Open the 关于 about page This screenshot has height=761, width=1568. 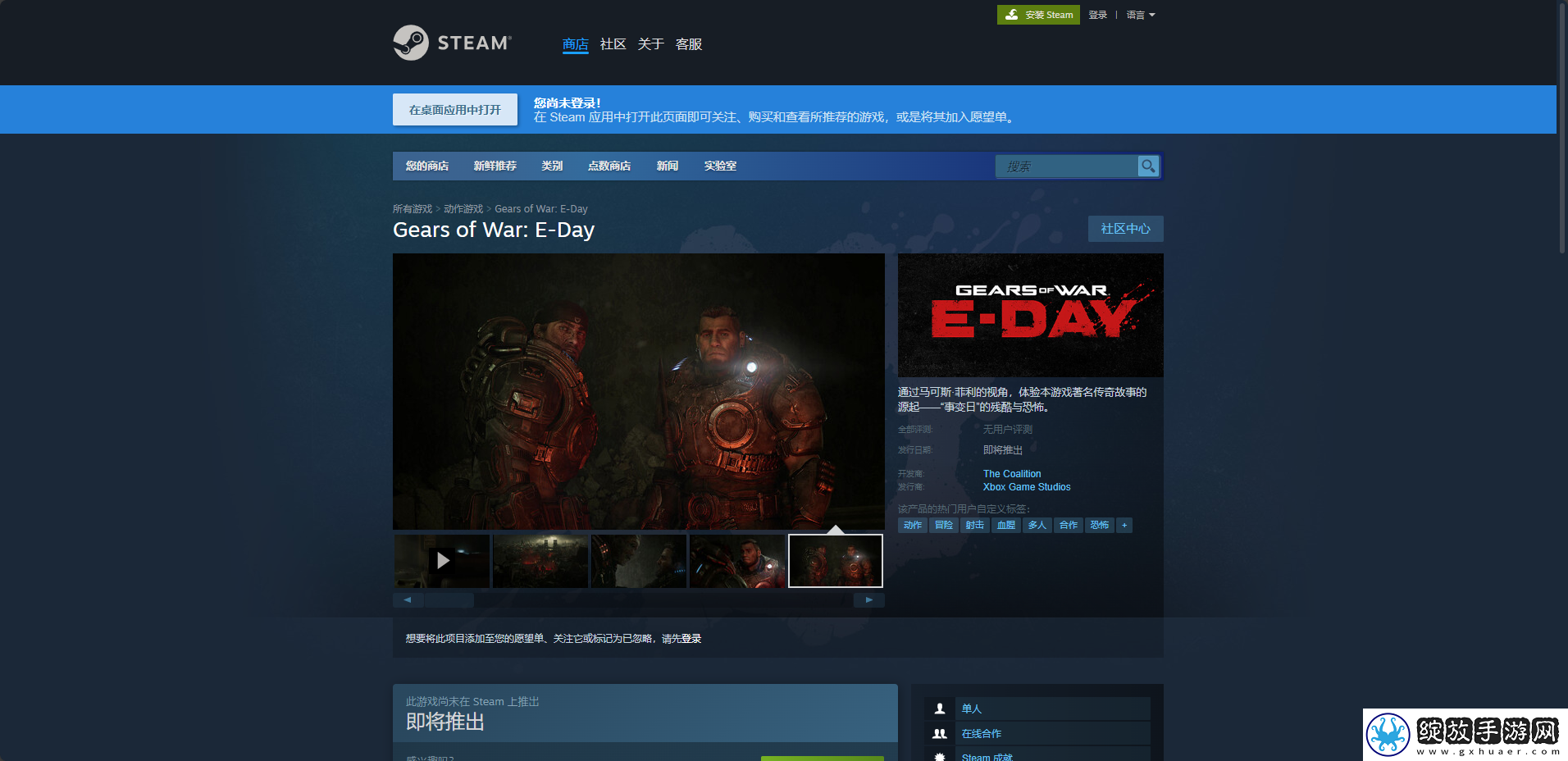click(x=651, y=44)
